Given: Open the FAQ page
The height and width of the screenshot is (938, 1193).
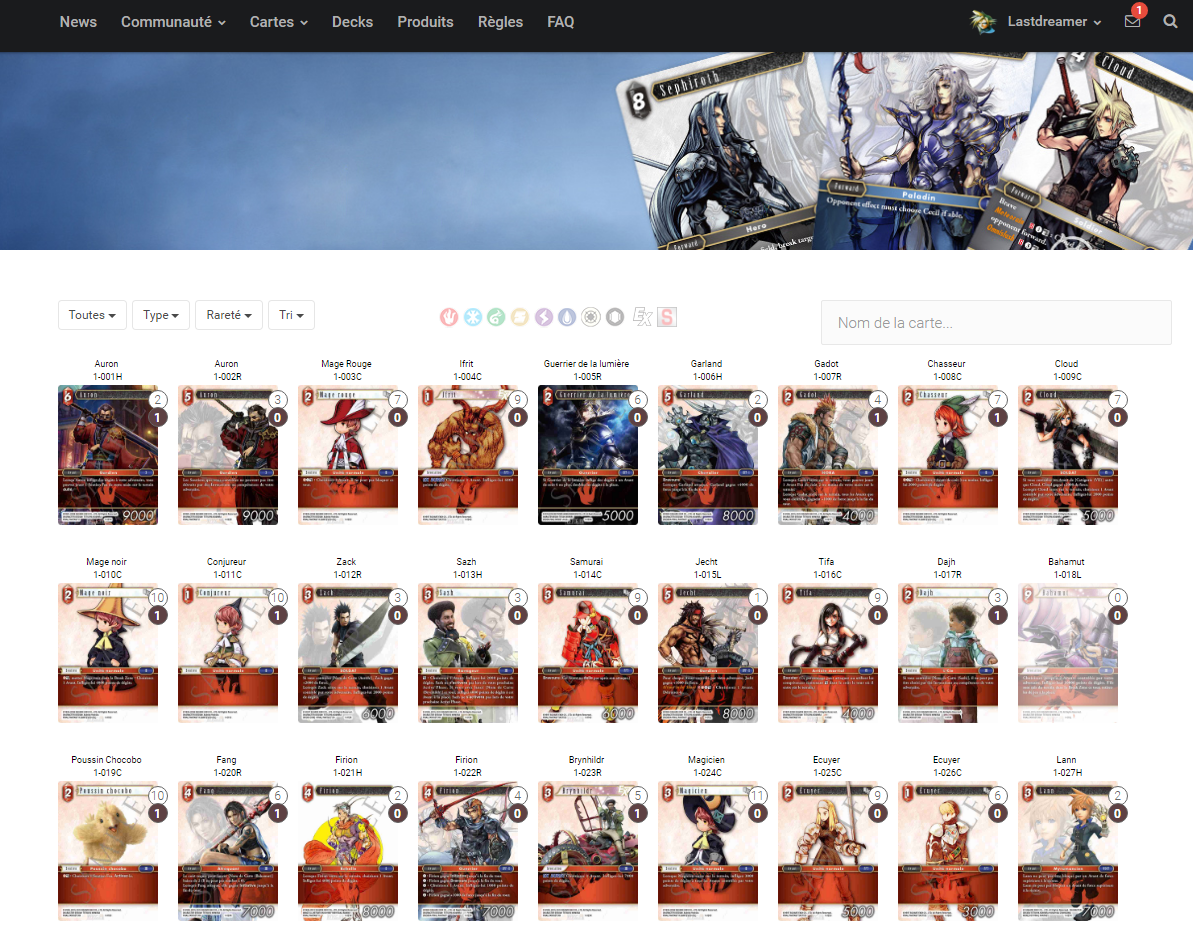Looking at the screenshot, I should [x=561, y=22].
